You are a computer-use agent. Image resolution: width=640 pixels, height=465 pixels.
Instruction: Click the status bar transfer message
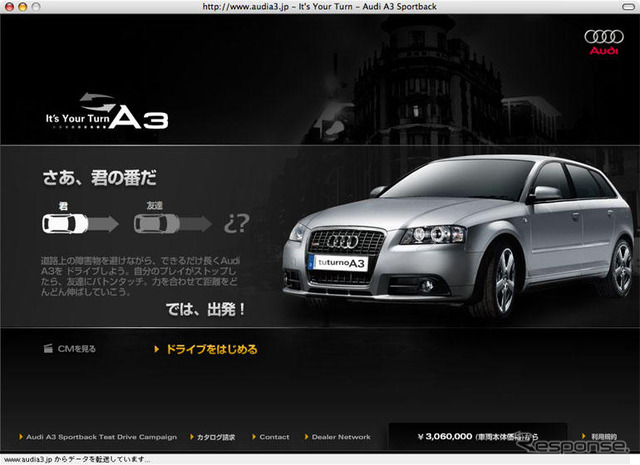tap(77, 460)
